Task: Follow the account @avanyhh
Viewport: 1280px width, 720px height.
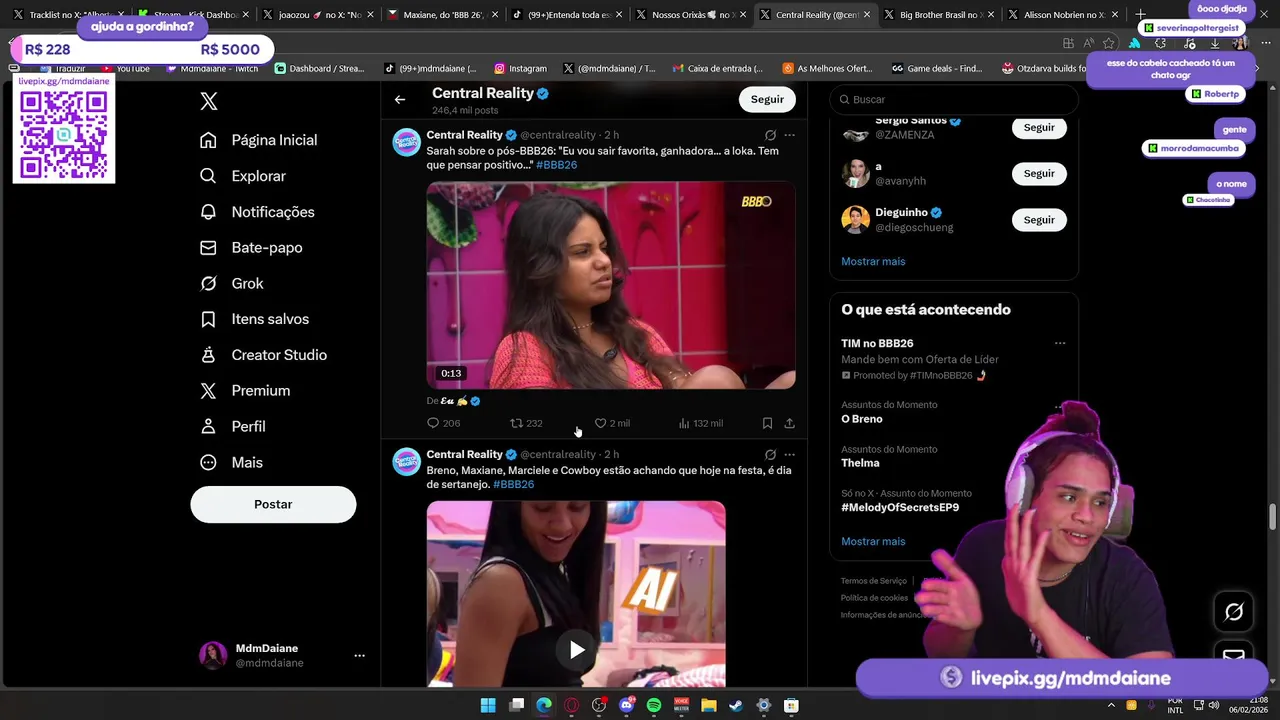Action: coord(1039,174)
